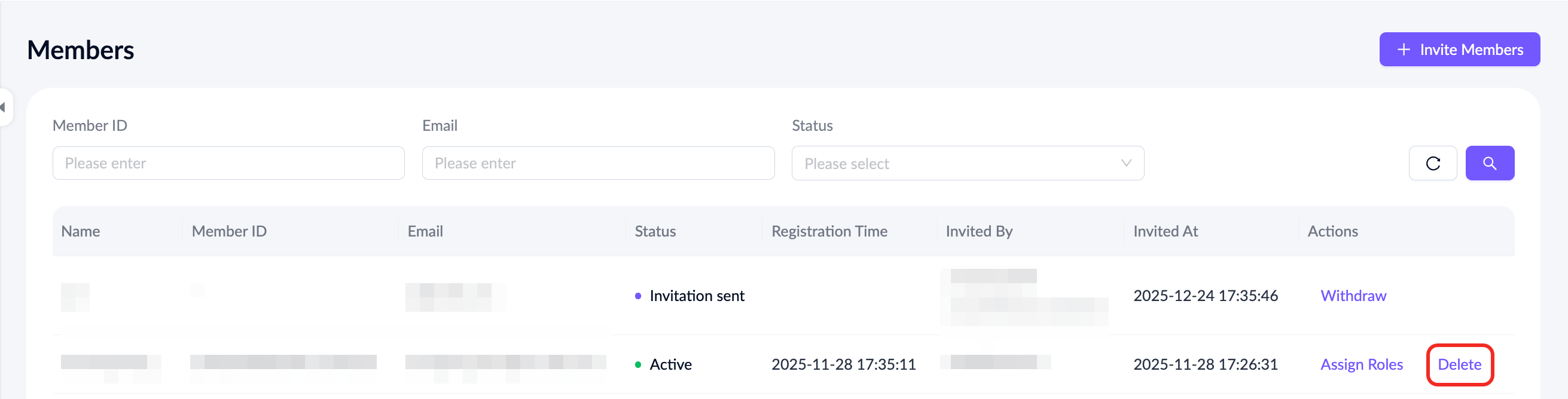1568x399 pixels.
Task: Click the Invited By column header
Action: coord(979,231)
